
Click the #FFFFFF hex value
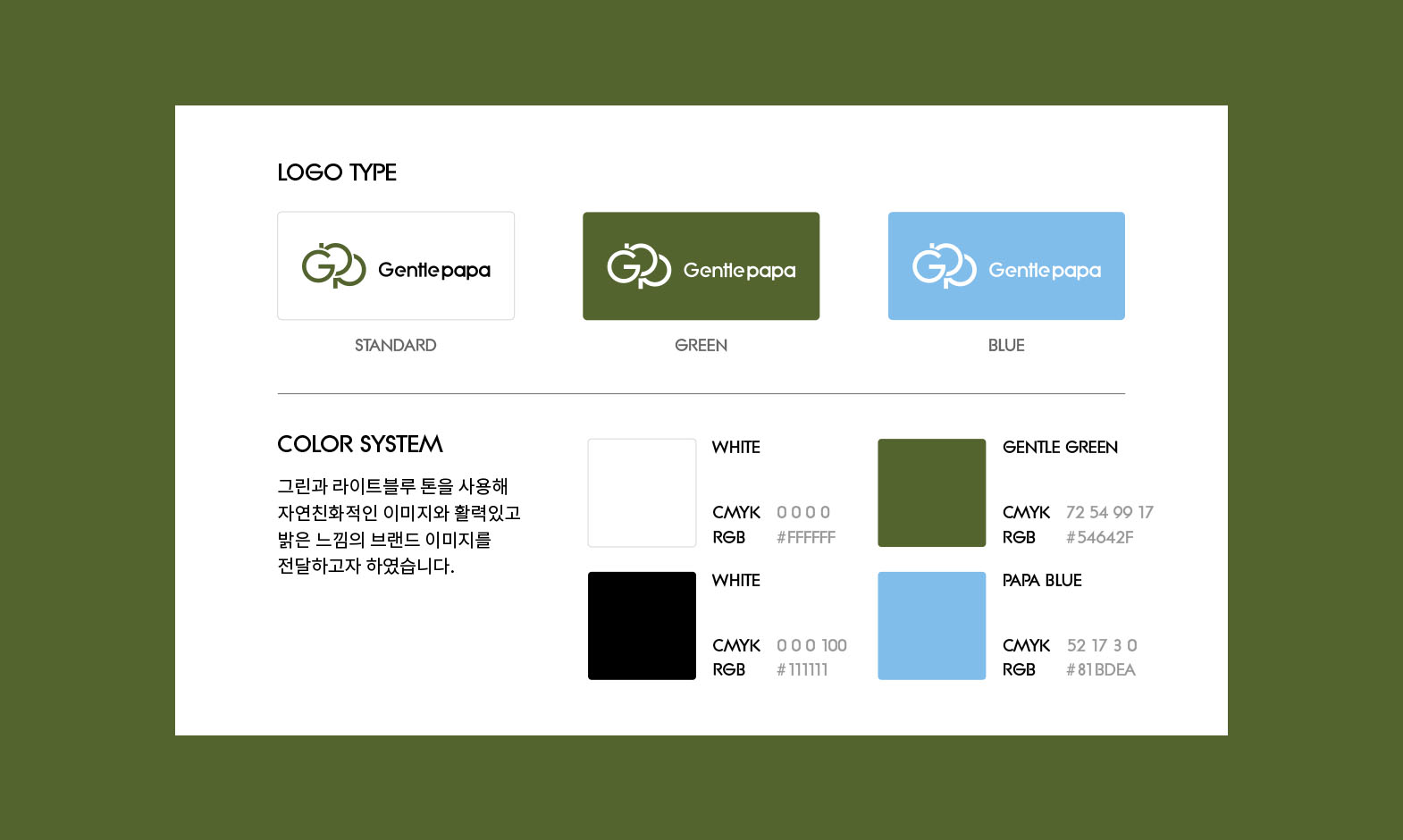[806, 537]
